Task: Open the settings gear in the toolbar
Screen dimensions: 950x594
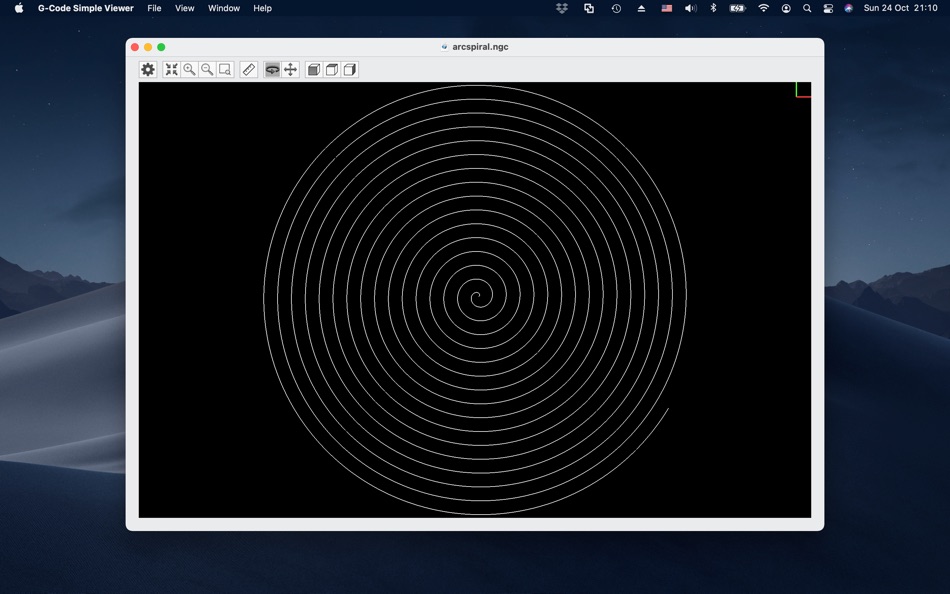Action: (x=148, y=70)
